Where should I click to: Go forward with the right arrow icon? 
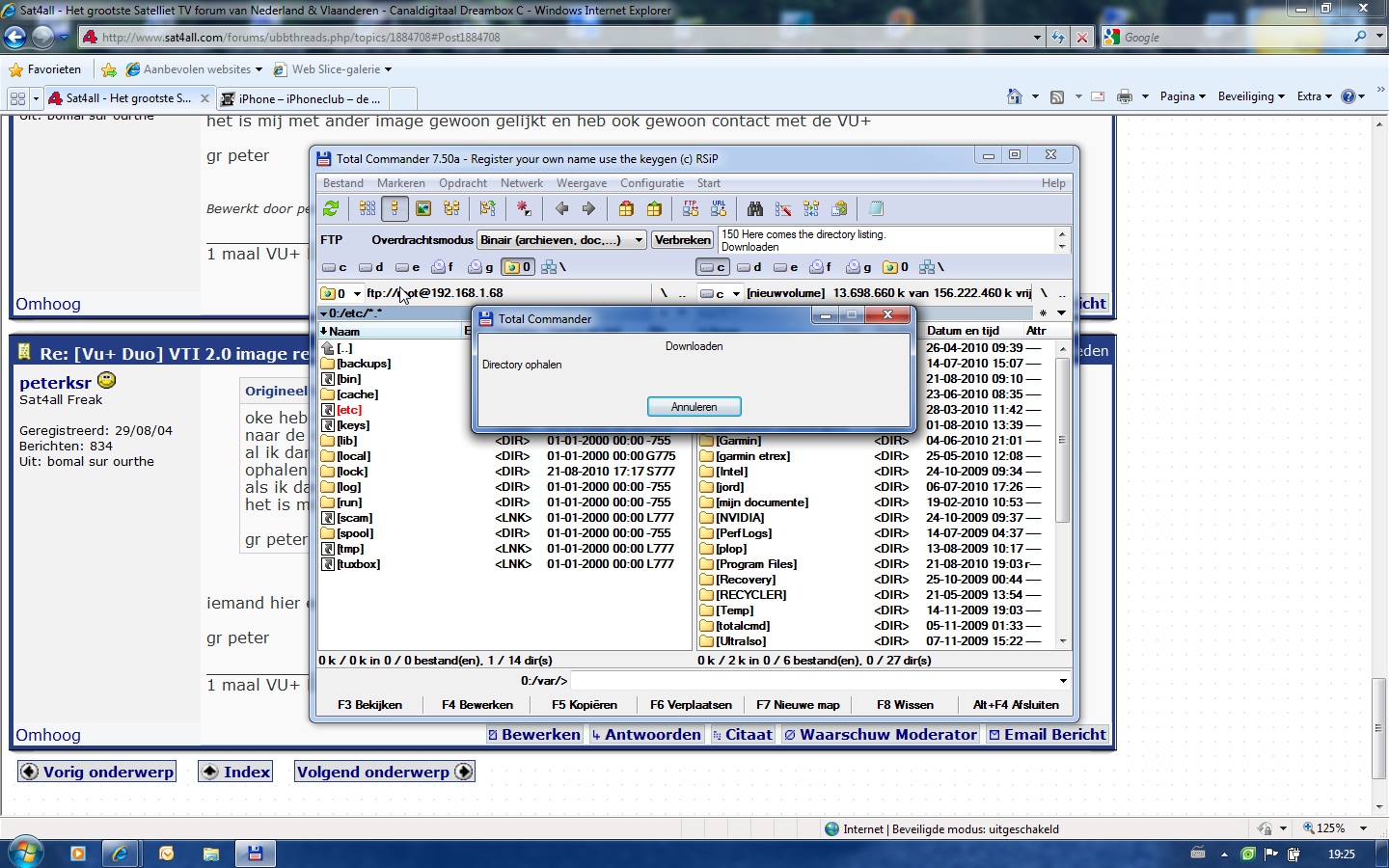588,208
